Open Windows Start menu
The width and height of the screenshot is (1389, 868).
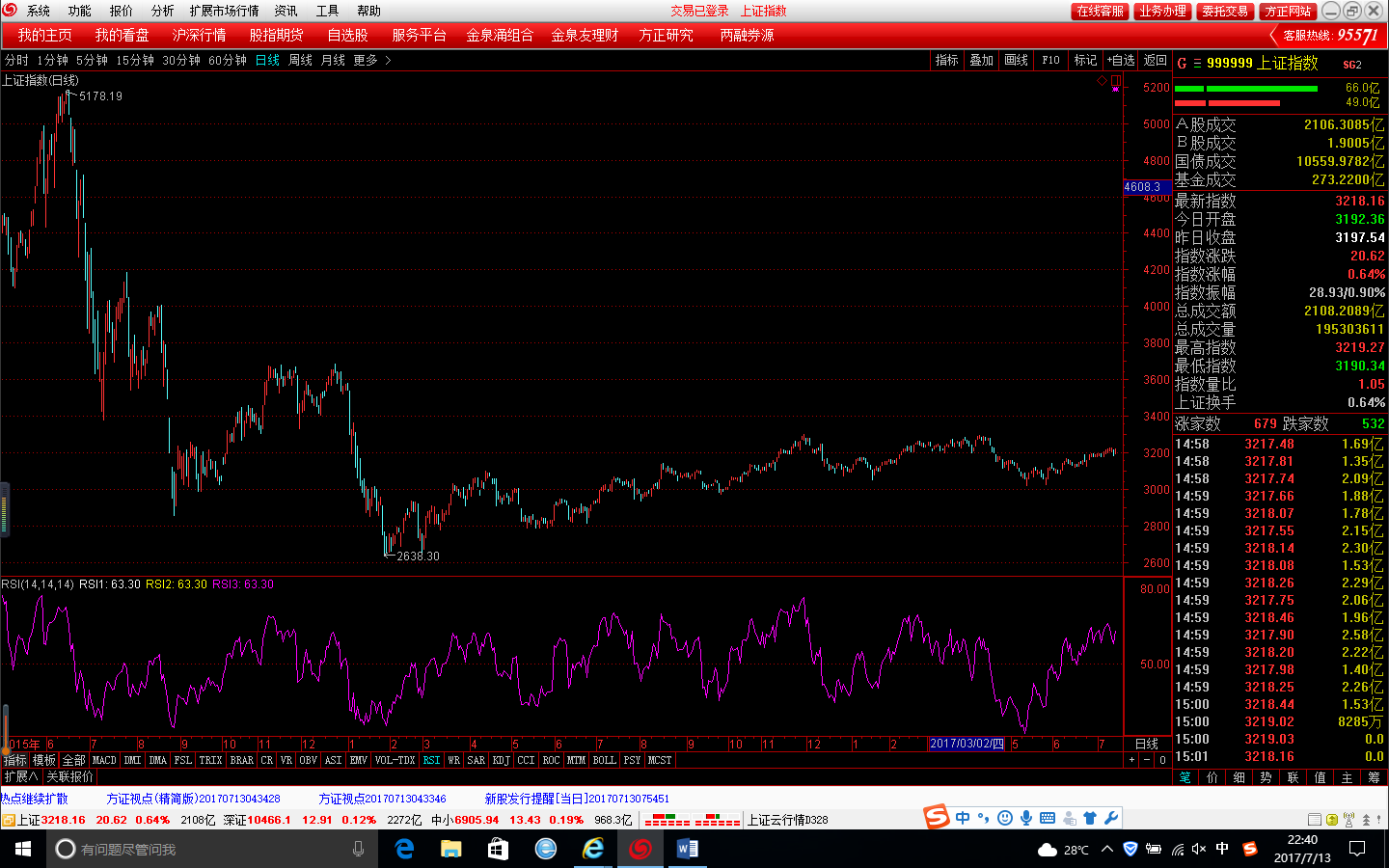click(23, 849)
